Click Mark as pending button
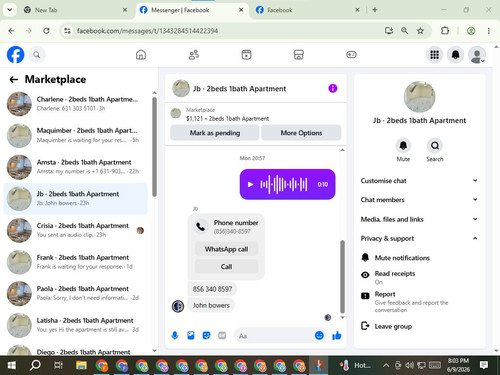The width and height of the screenshot is (500, 375). [x=215, y=133]
